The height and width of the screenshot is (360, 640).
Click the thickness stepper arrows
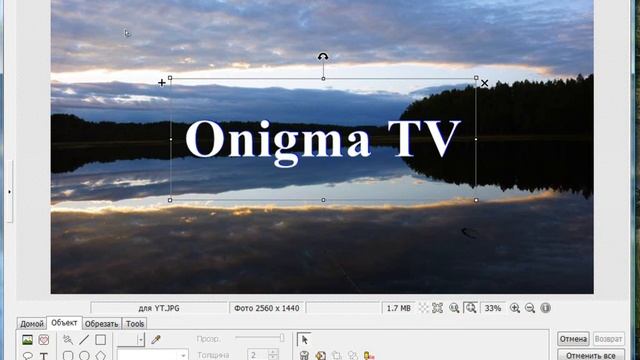273,355
